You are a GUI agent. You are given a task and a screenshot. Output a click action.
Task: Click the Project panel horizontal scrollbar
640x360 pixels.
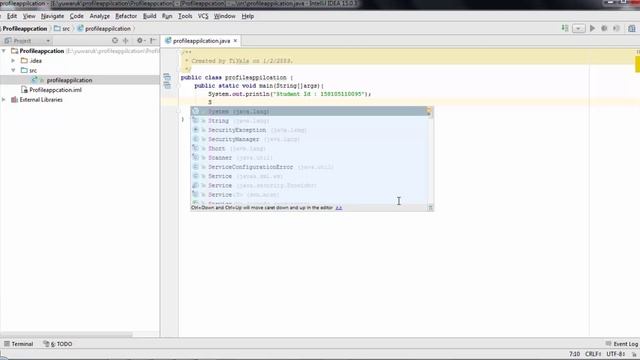point(66,335)
